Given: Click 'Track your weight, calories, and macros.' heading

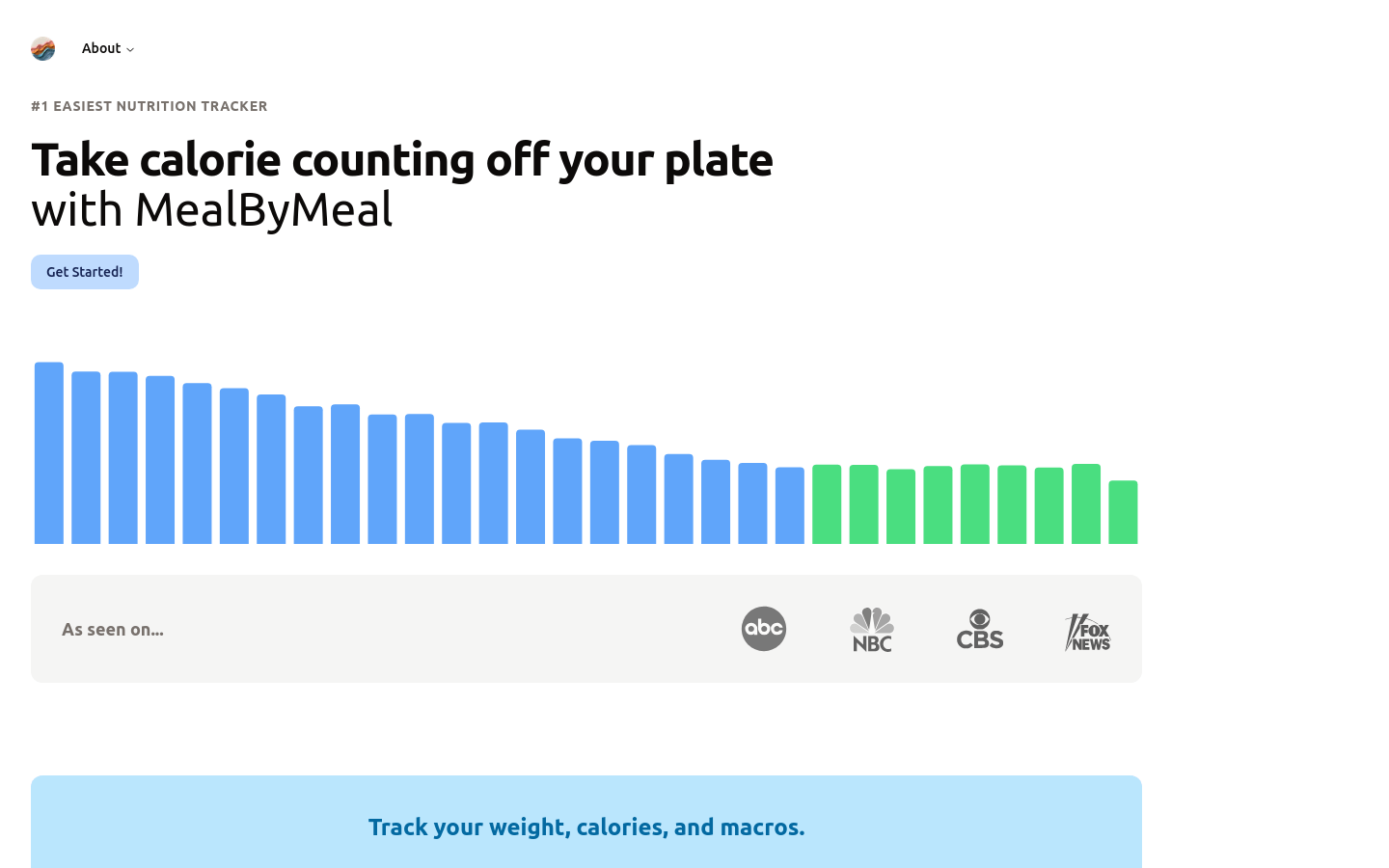Looking at the screenshot, I should (x=586, y=827).
